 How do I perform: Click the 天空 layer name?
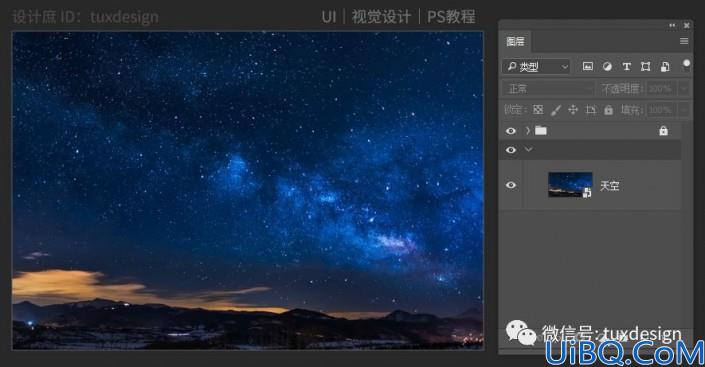[x=610, y=185]
